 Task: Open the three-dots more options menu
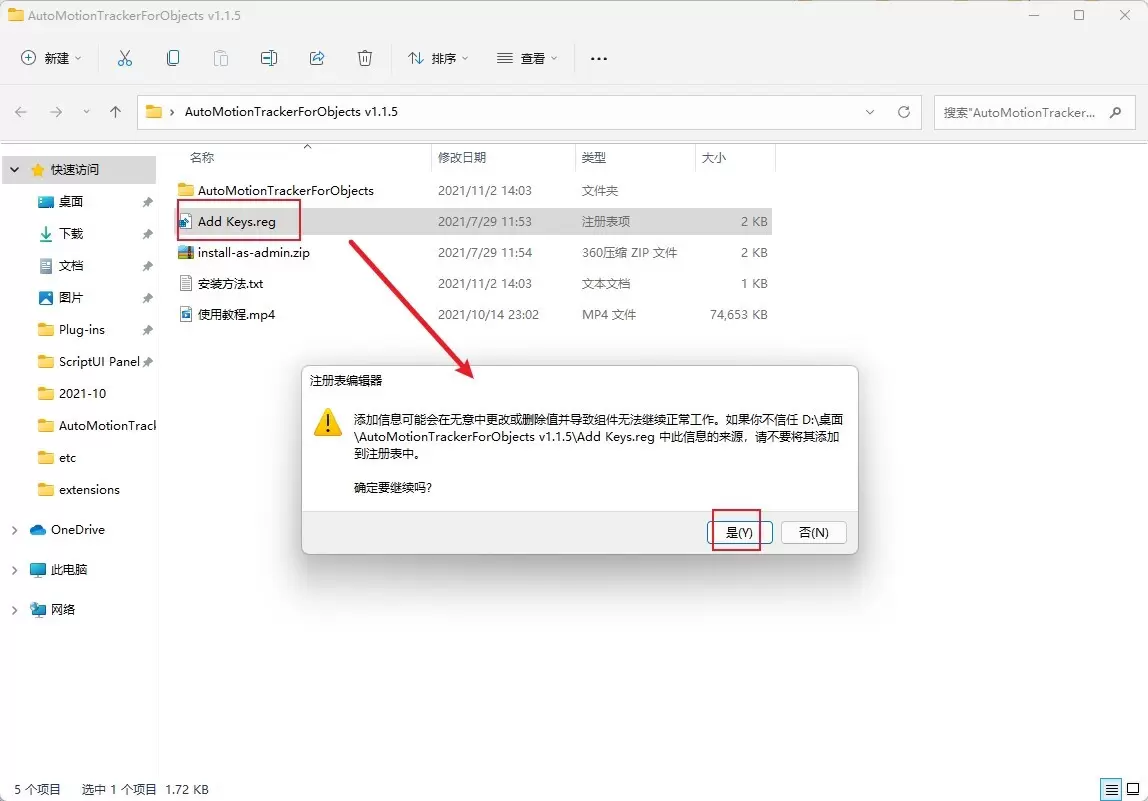(x=599, y=59)
